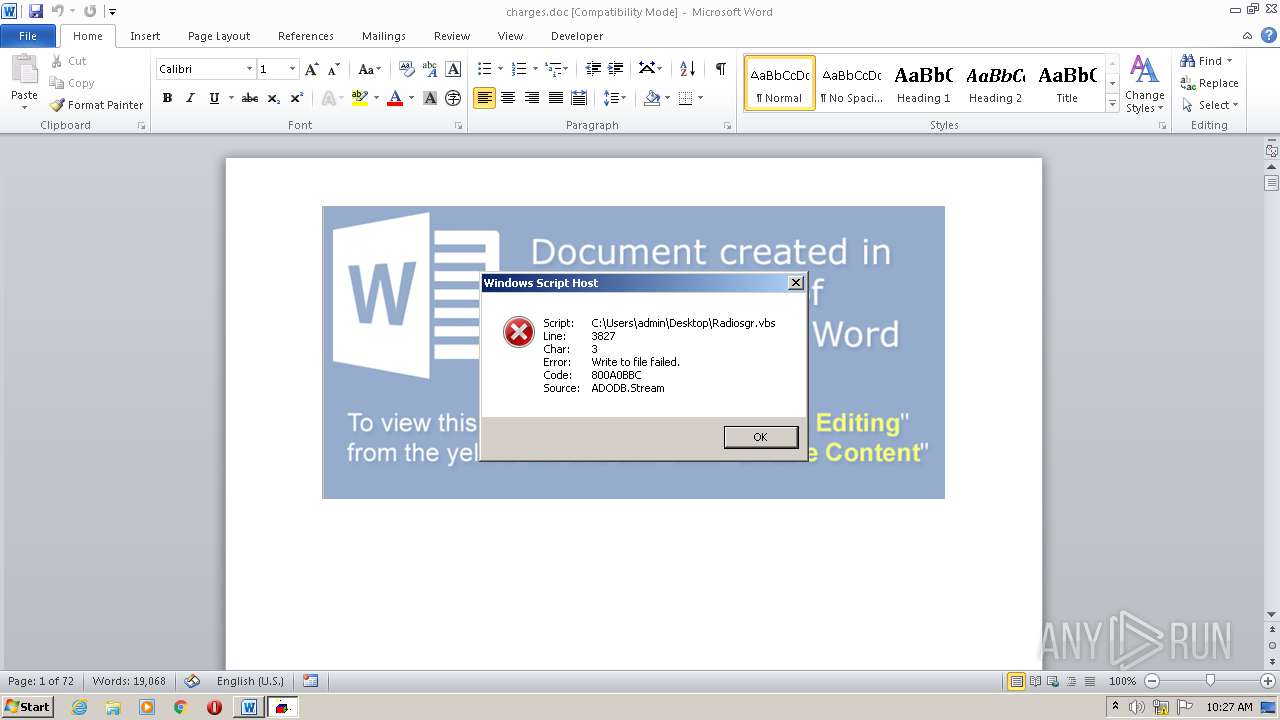1280x720 pixels.
Task: Select Center alignment
Action: point(508,98)
